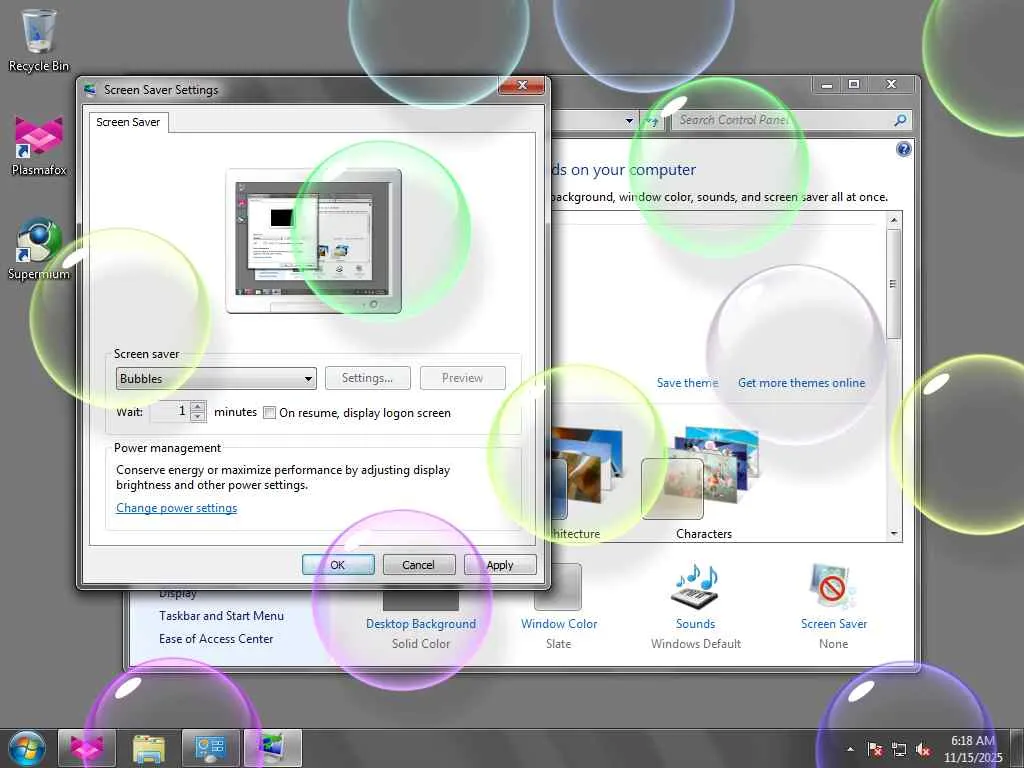Click the Apply button

click(x=500, y=565)
